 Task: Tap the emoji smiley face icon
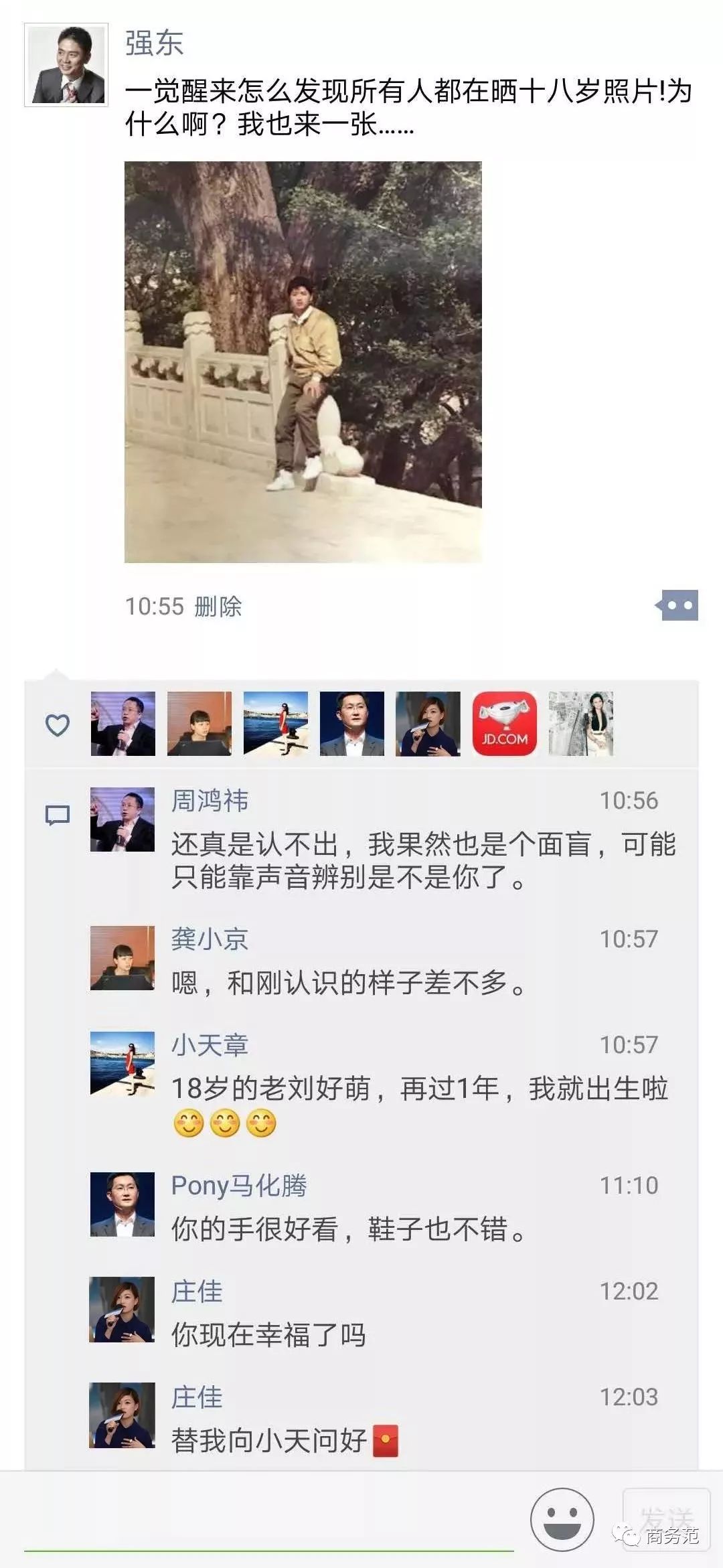562,1519
